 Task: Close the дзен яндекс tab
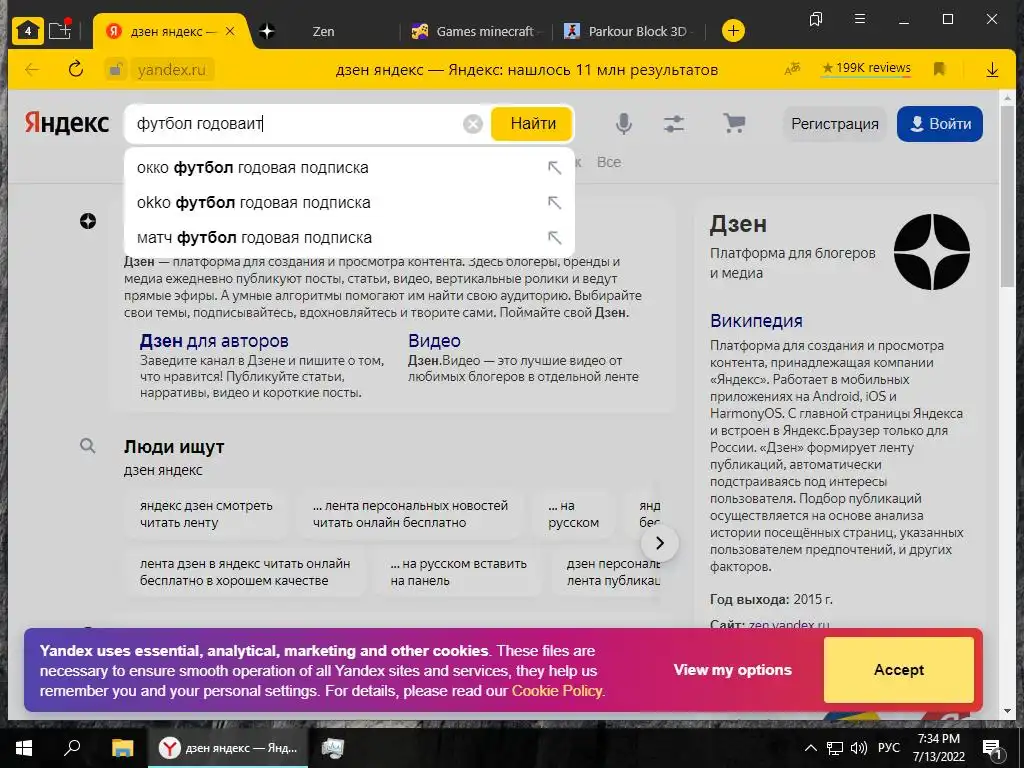click(x=230, y=31)
